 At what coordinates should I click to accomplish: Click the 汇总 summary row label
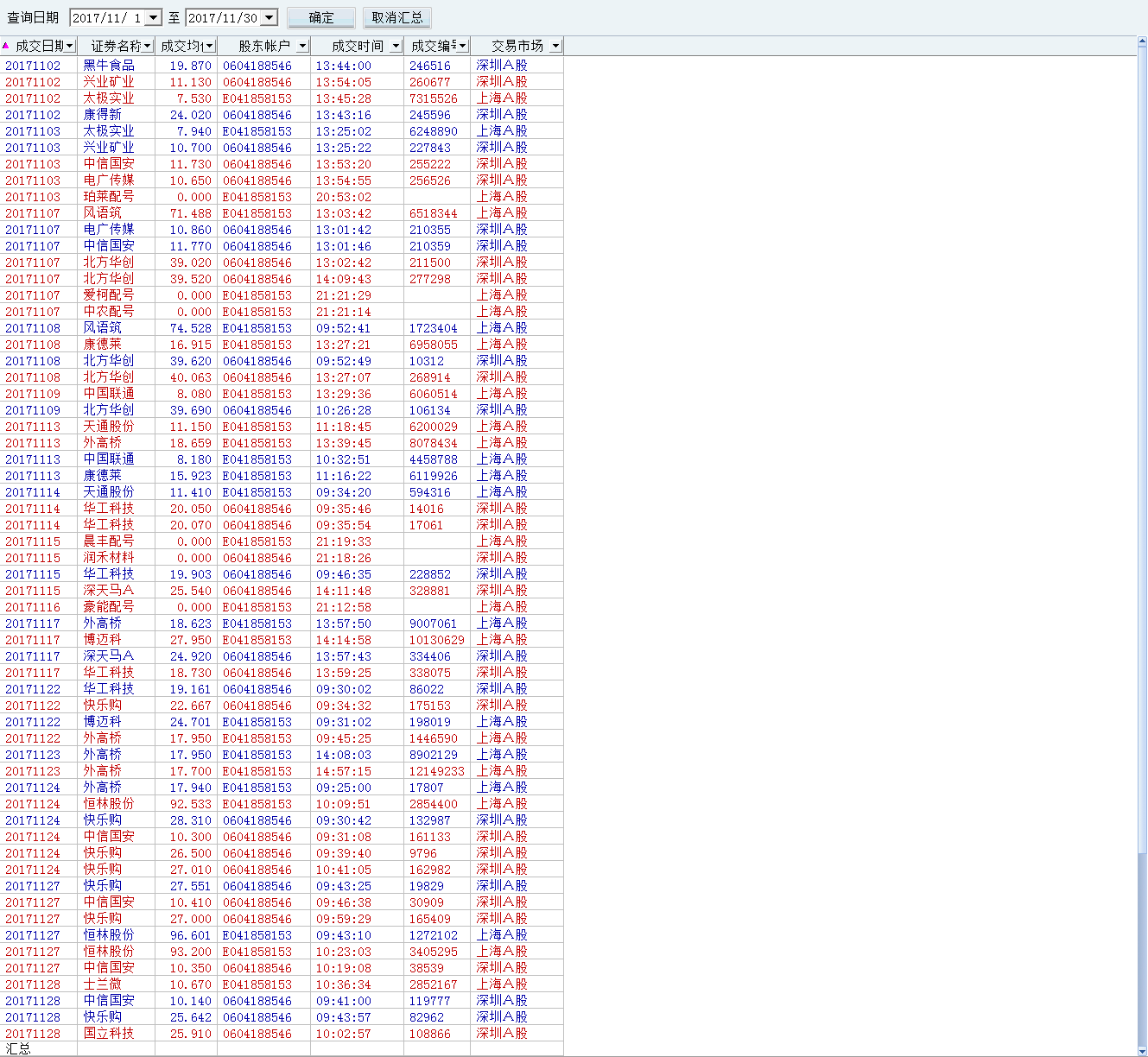click(18, 1048)
